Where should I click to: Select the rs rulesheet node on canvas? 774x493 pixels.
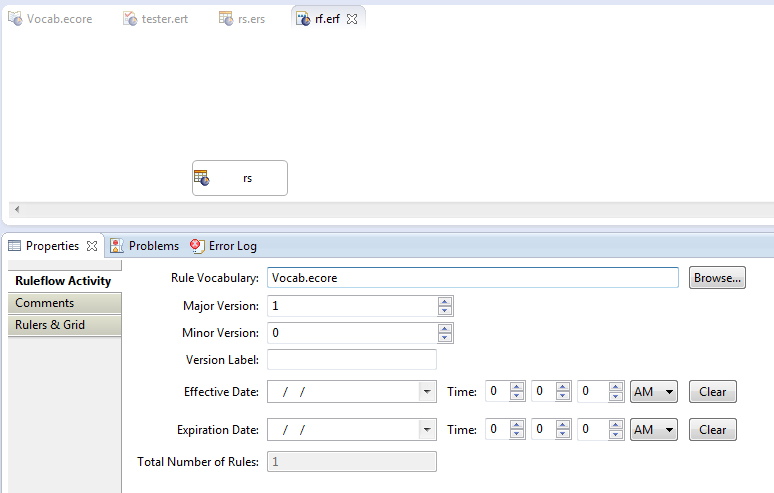(x=240, y=178)
